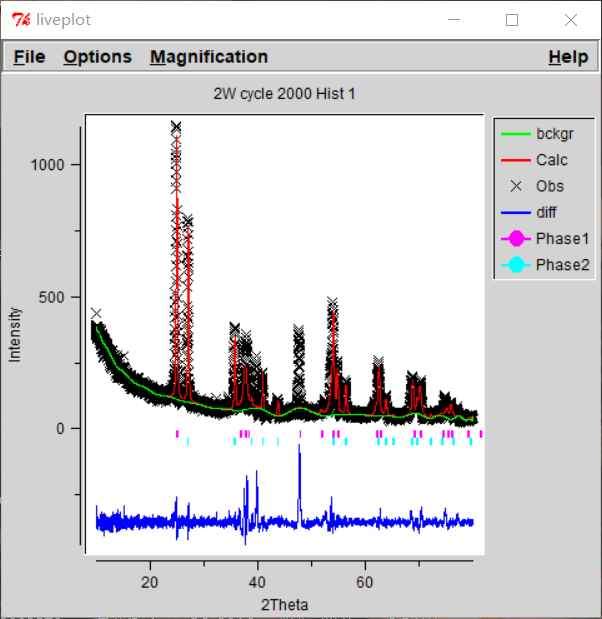Click the Intensity y-axis label
602x619 pixels.
coord(15,334)
